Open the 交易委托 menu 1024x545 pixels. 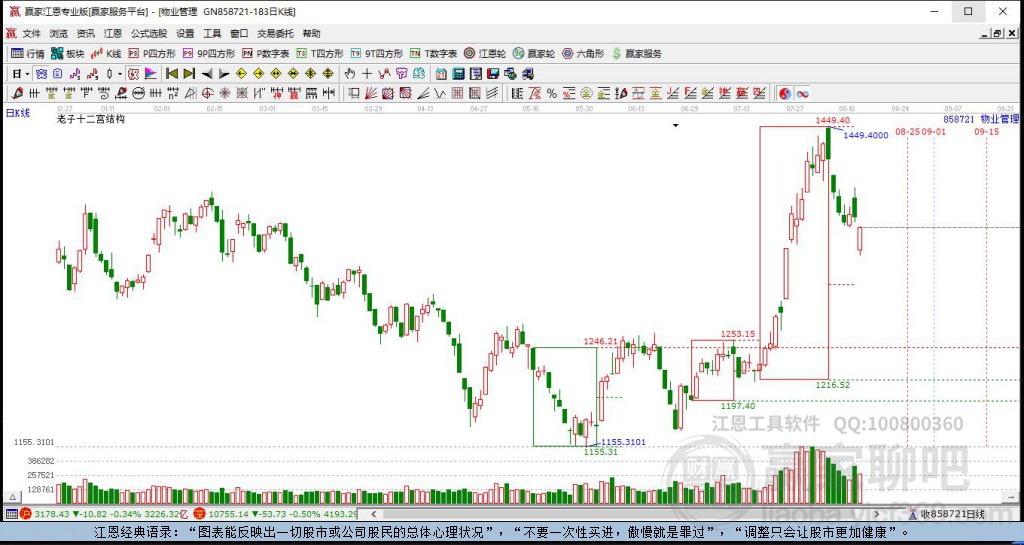(275, 34)
